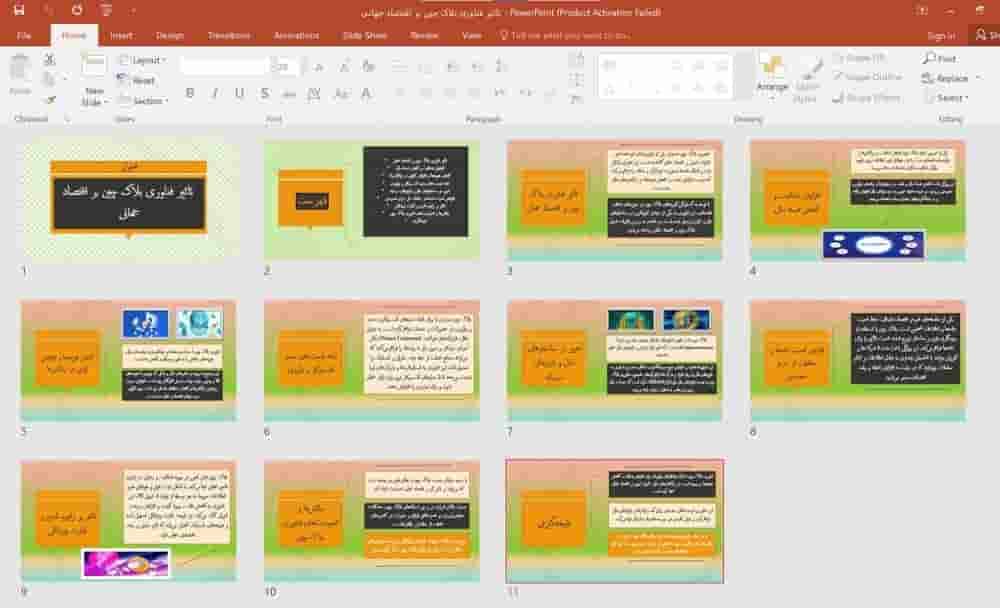Open the Design tab
1000x608 pixels.
click(x=170, y=35)
